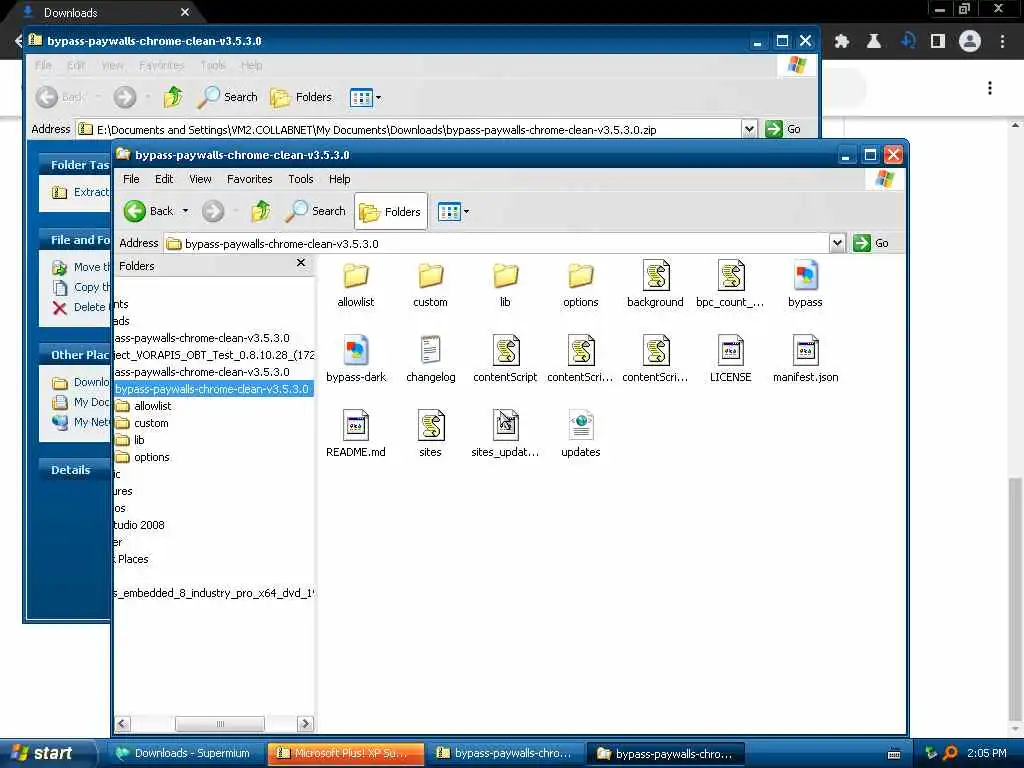The height and width of the screenshot is (768, 1024).
Task: Click Folders button in back zip window
Action: 302,97
